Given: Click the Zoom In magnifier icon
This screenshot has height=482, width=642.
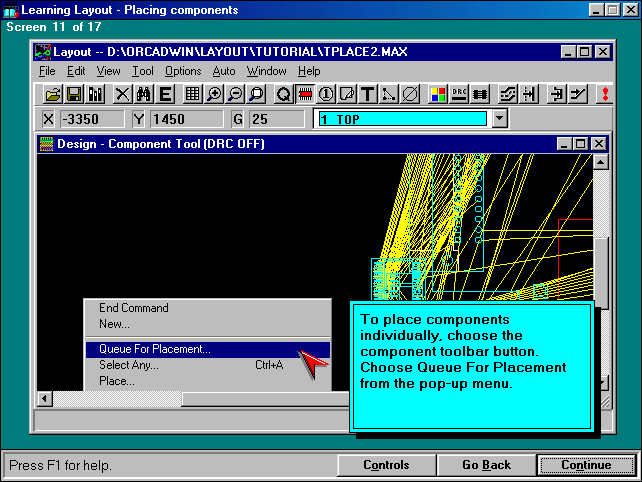Looking at the screenshot, I should tap(215, 94).
